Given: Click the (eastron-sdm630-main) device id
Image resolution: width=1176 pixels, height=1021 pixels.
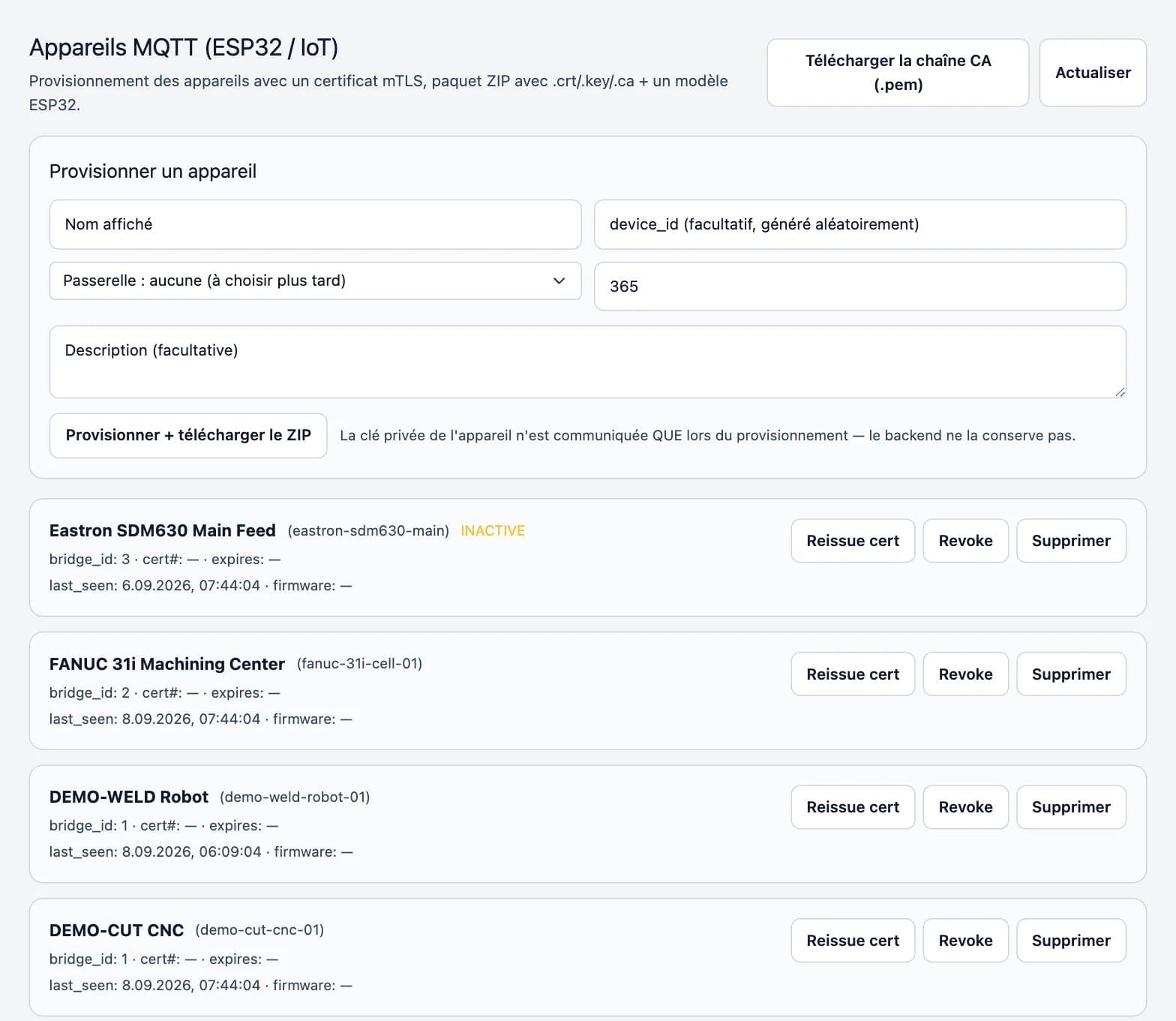Looking at the screenshot, I should coord(368,531).
